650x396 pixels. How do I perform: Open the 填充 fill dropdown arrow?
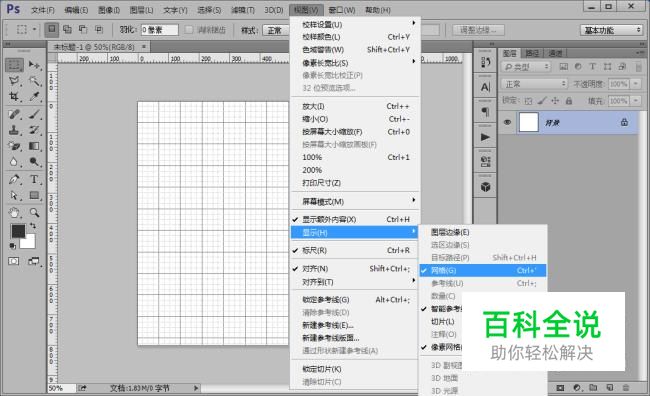636,101
